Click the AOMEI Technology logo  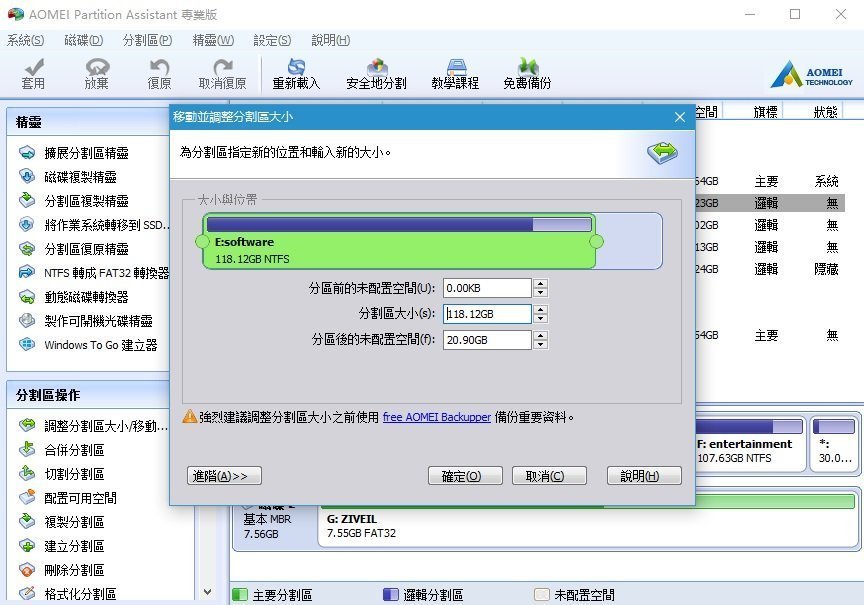[811, 74]
